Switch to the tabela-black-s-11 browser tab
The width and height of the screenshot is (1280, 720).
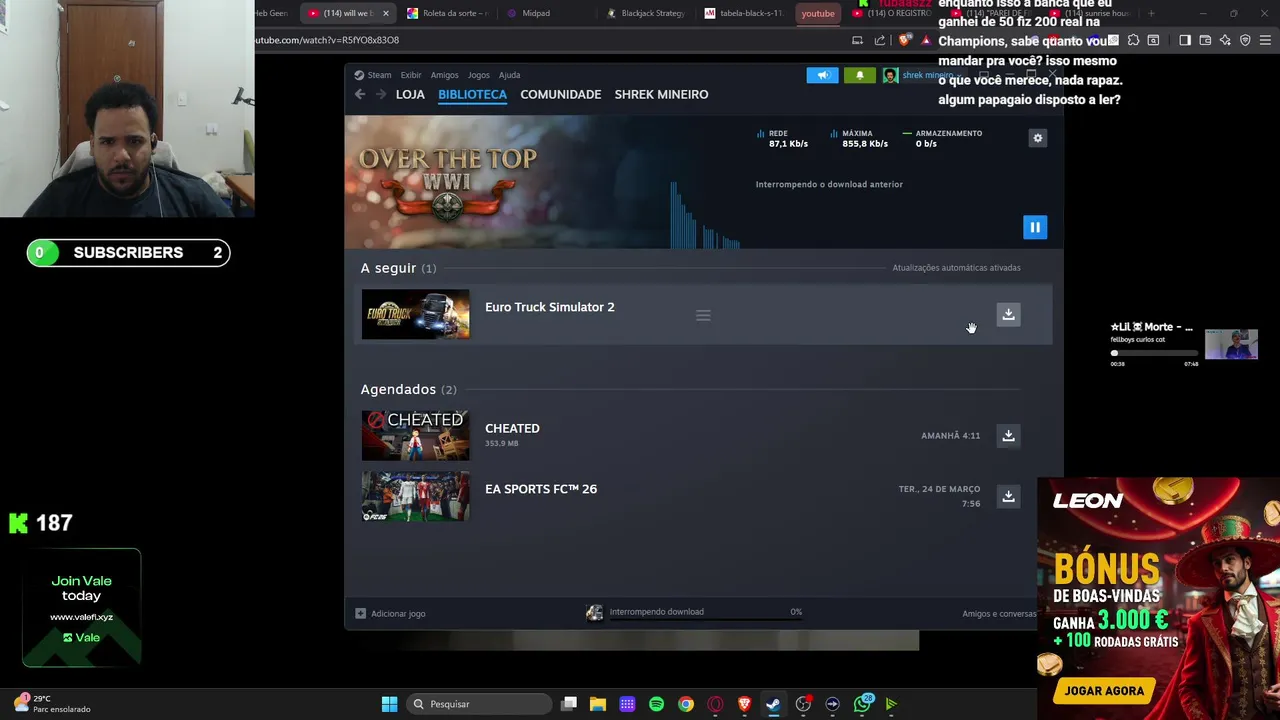[743, 13]
